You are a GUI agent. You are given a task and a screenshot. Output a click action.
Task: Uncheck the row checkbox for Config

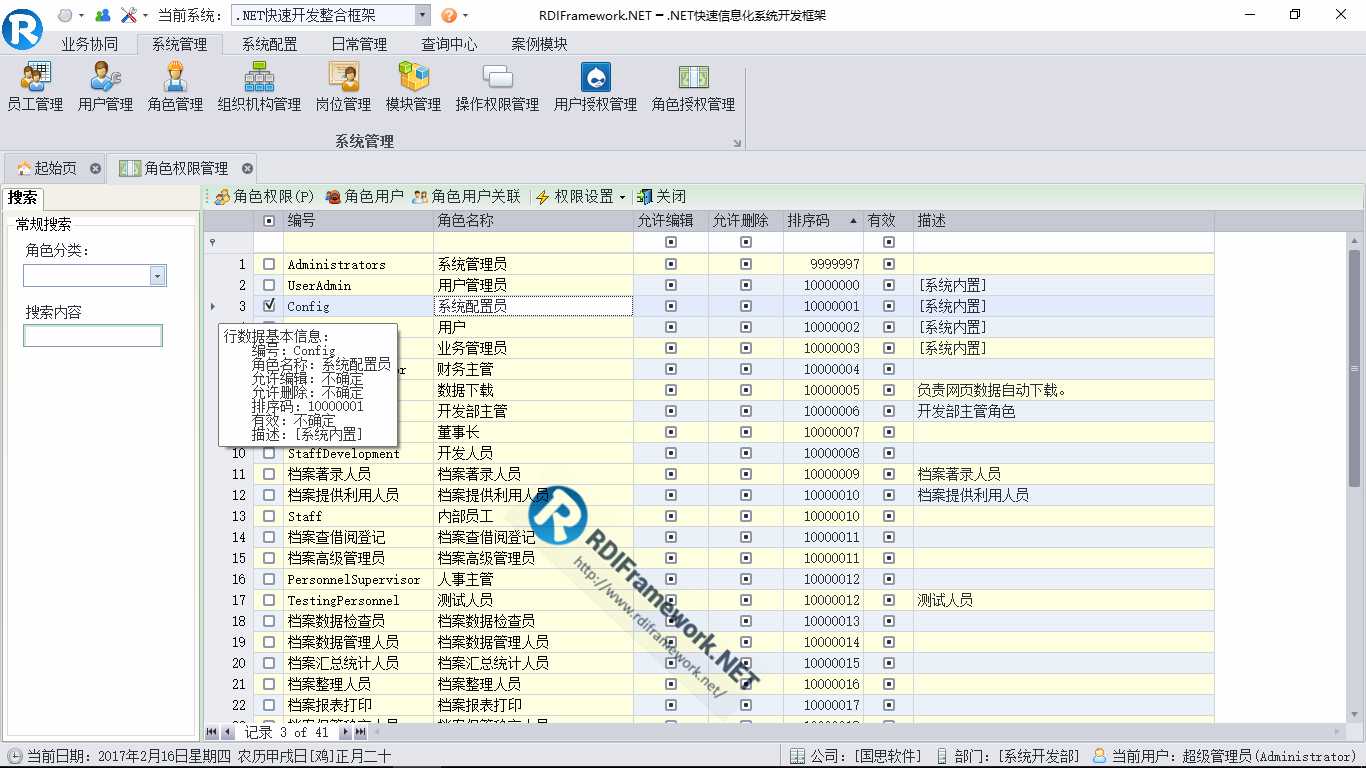268,306
